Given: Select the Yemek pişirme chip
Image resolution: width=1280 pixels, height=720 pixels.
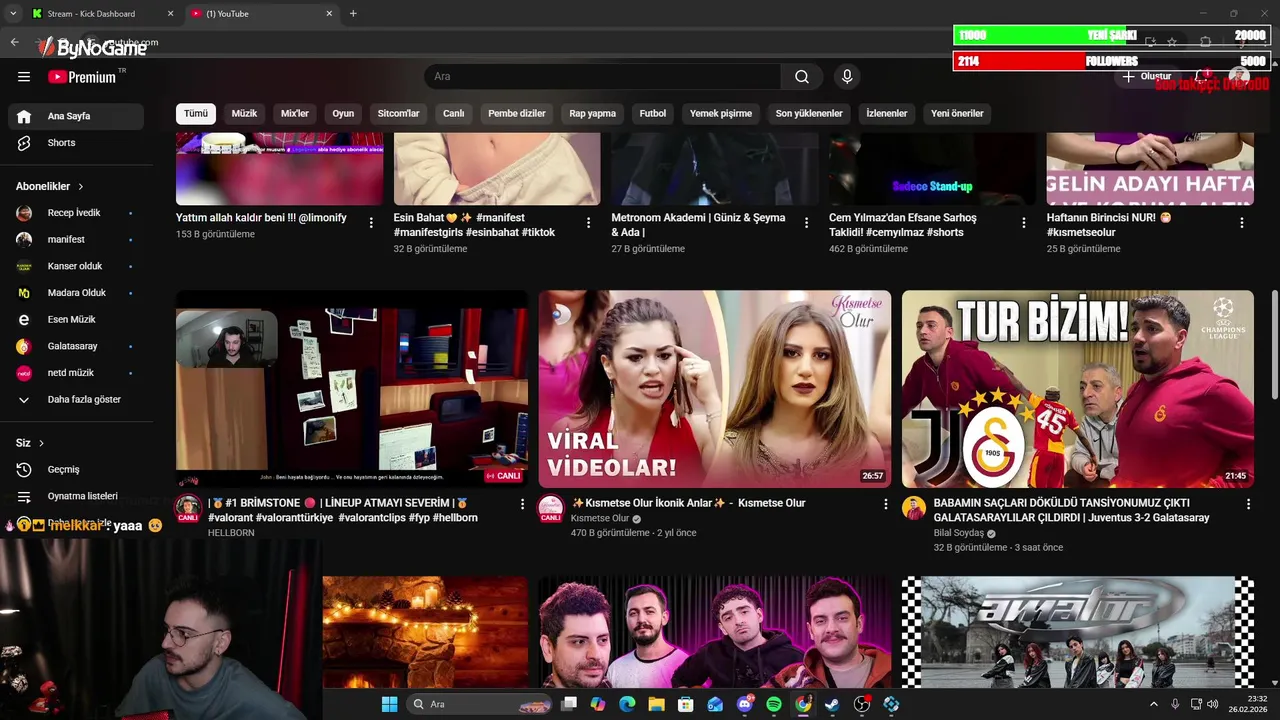Looking at the screenshot, I should point(721,113).
